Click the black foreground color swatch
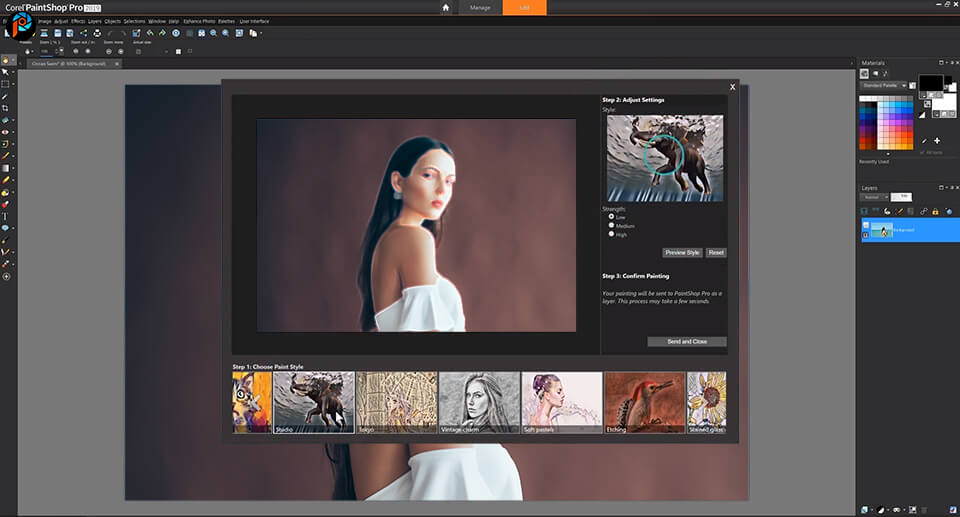 click(931, 83)
